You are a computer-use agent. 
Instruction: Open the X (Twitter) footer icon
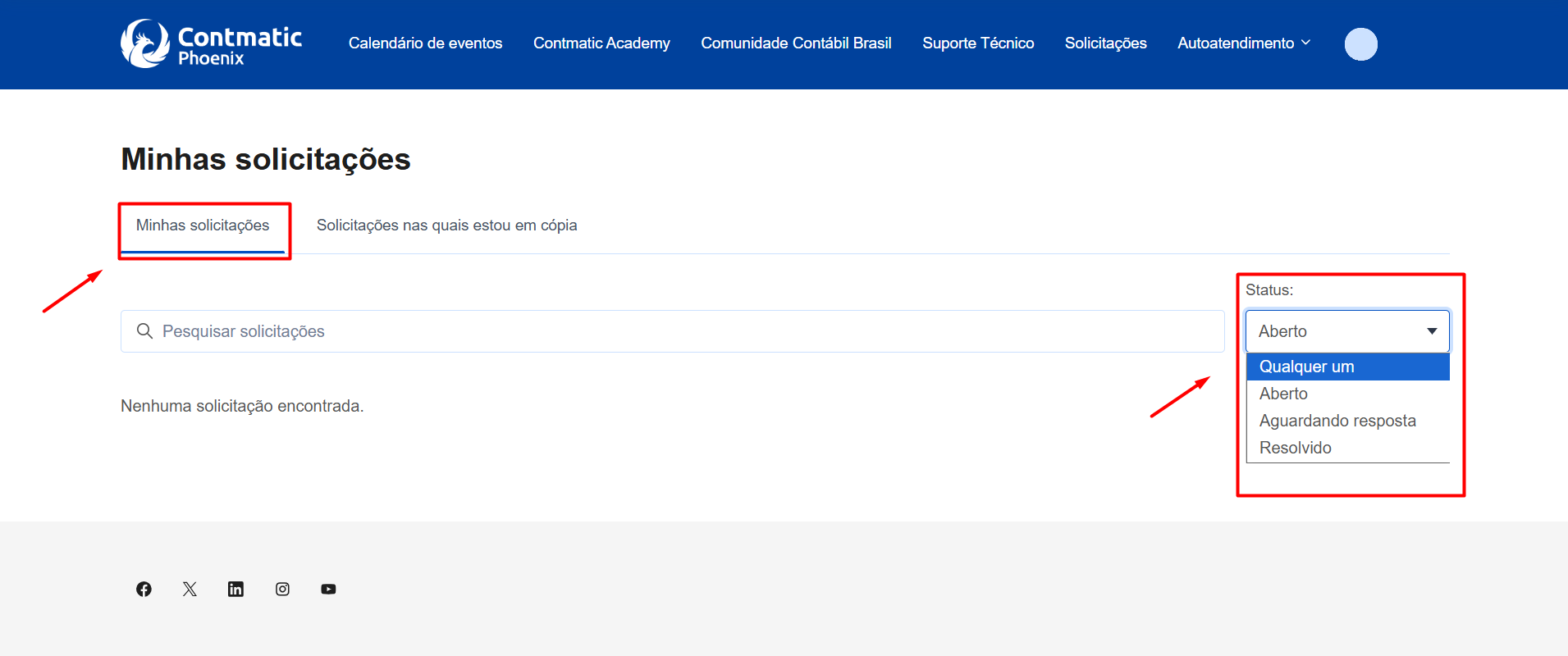coord(190,589)
